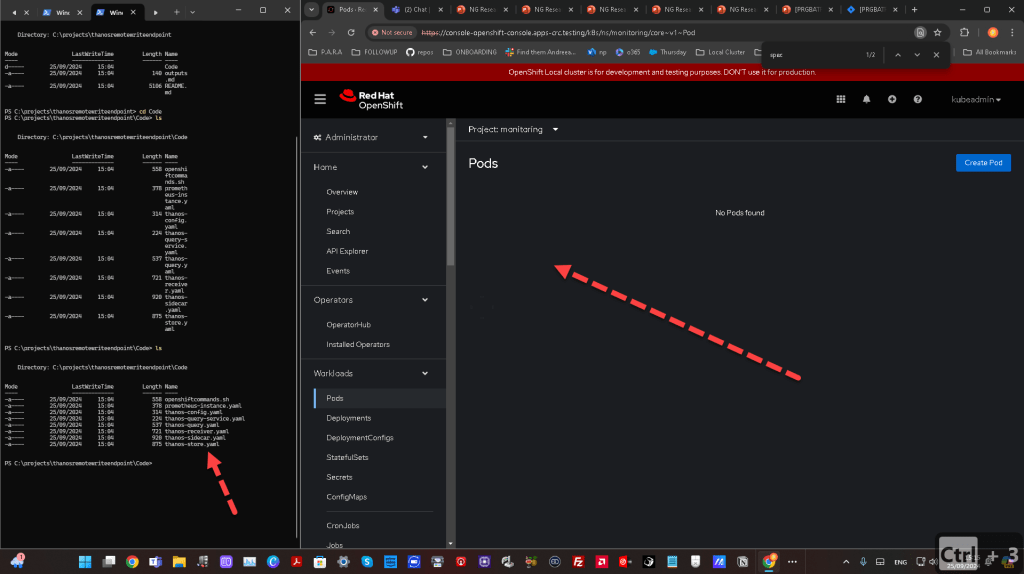The width and height of the screenshot is (1024, 574).
Task: Open the FOLLOWUP bookmarks folder
Action: [x=374, y=52]
